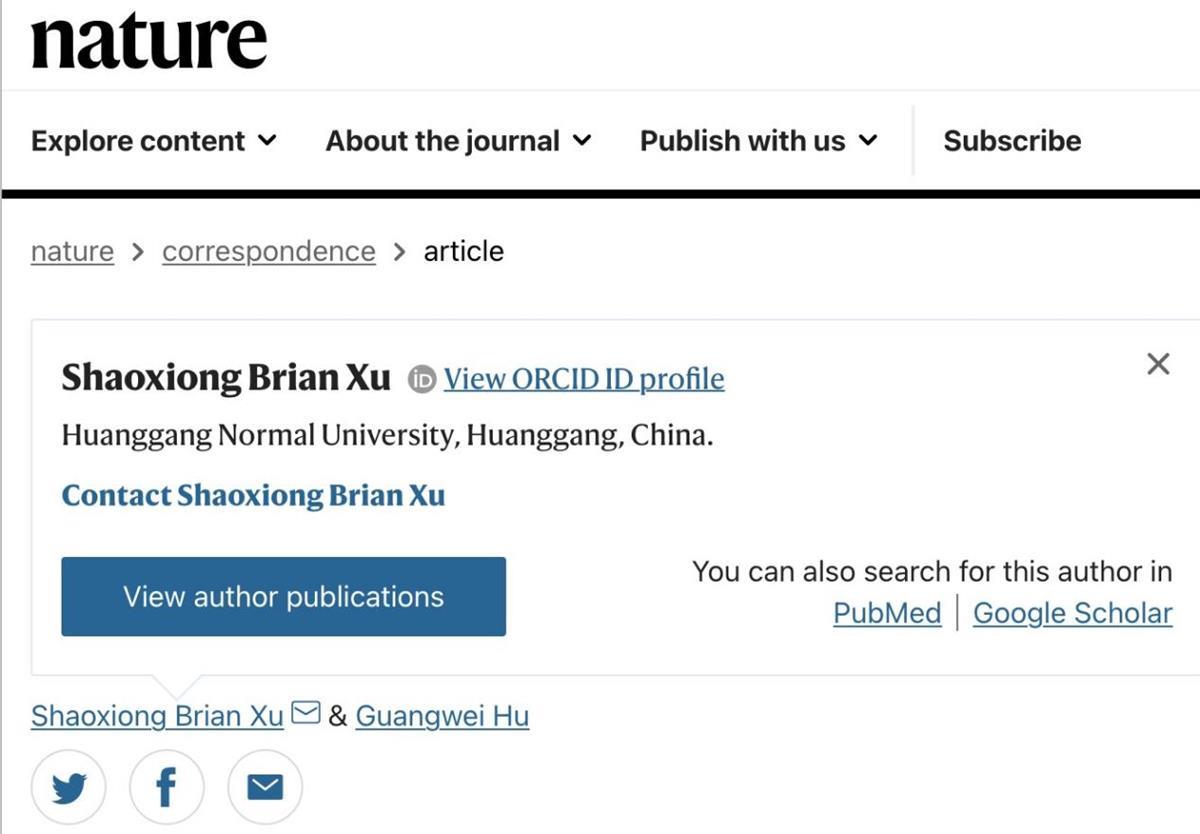Click View author publications button
Viewport: 1200px width, 834px height.
283,597
